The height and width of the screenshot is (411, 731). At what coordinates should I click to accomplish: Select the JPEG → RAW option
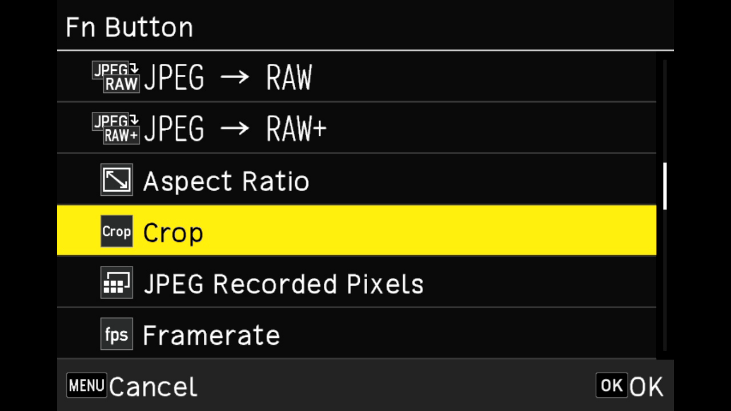[228, 77]
